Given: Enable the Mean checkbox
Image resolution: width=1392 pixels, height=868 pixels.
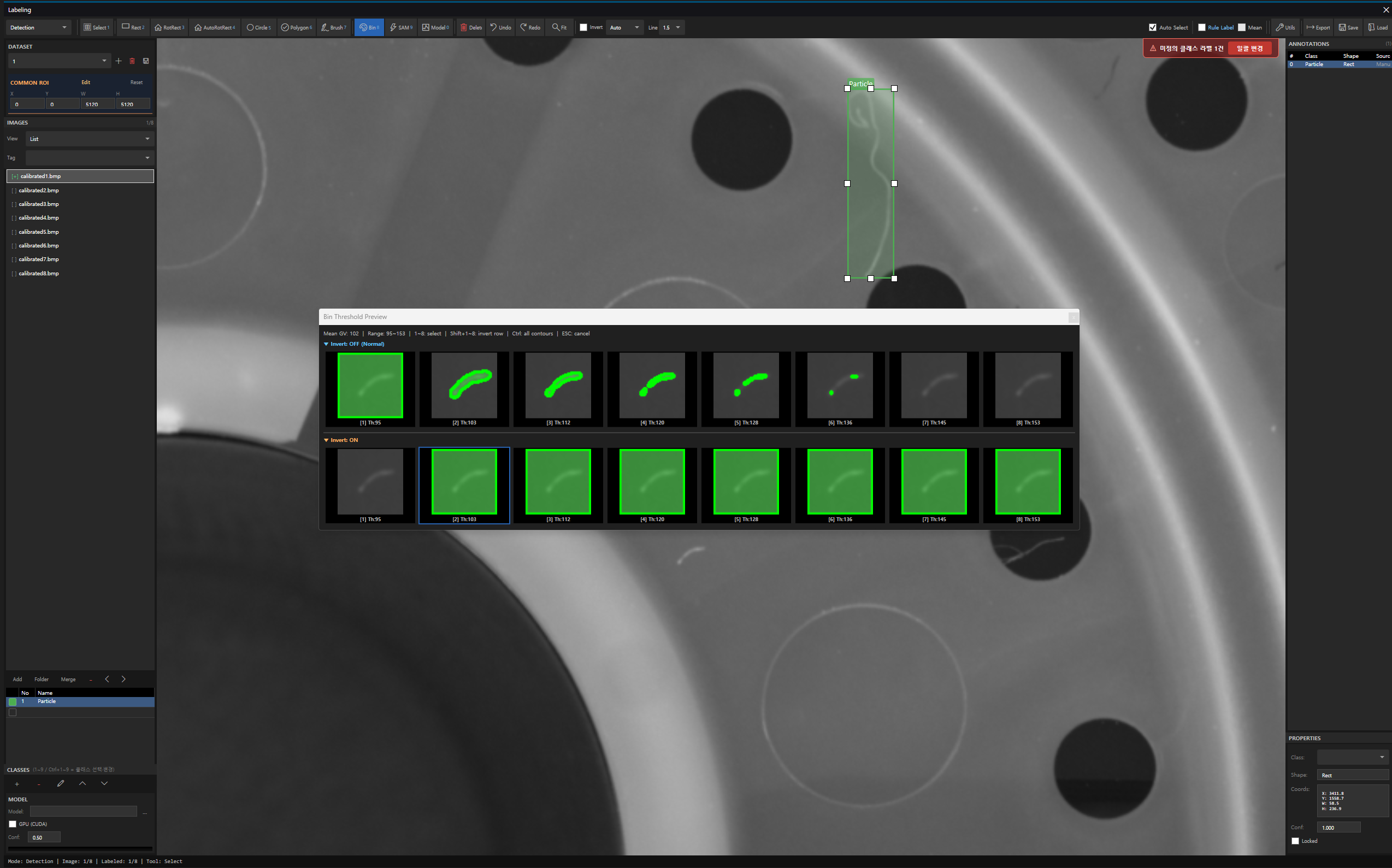Looking at the screenshot, I should (x=1242, y=27).
